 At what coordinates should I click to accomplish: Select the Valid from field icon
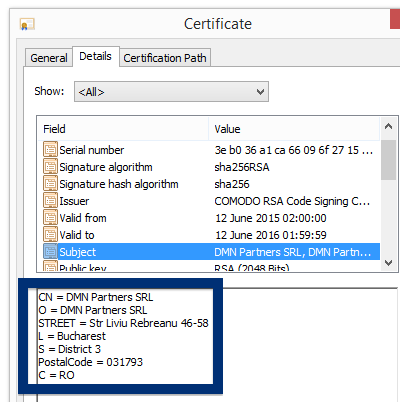tap(50, 218)
